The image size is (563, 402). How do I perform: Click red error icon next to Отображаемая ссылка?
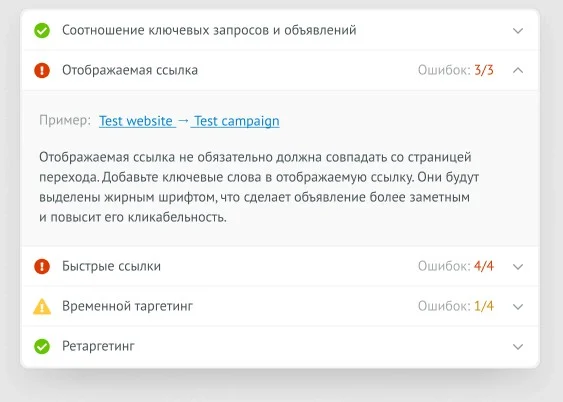click(x=42, y=70)
